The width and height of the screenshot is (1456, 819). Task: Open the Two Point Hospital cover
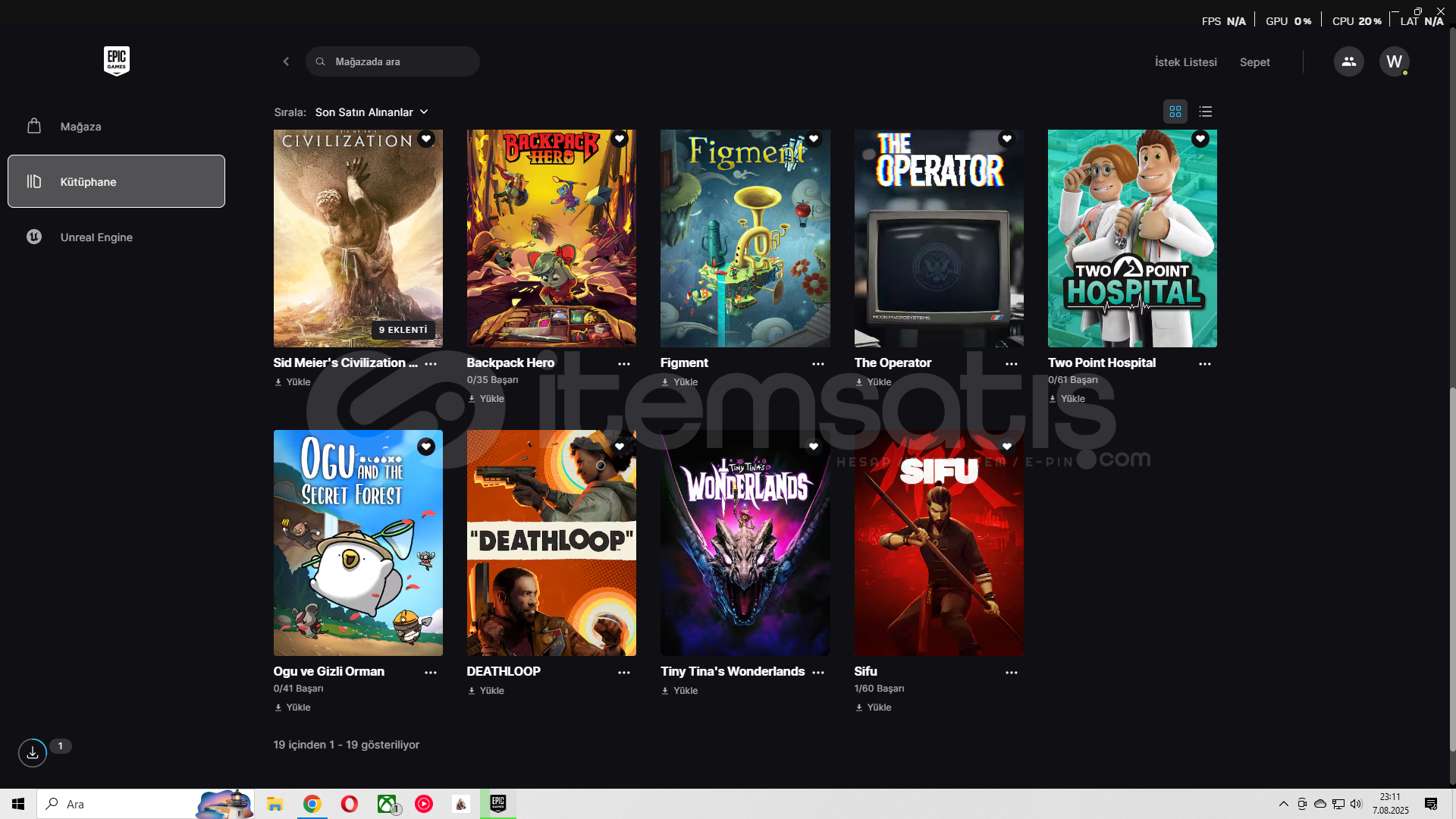[1132, 238]
